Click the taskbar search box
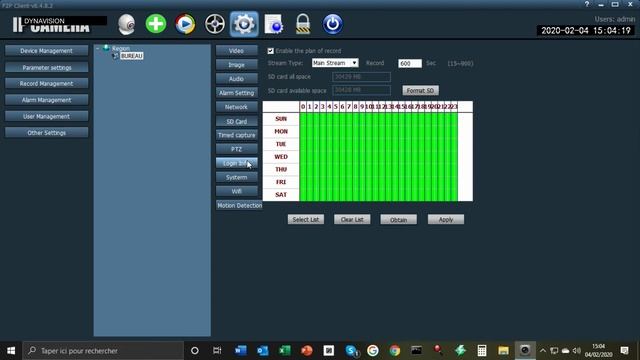This screenshot has height=360, width=640. click(103, 351)
